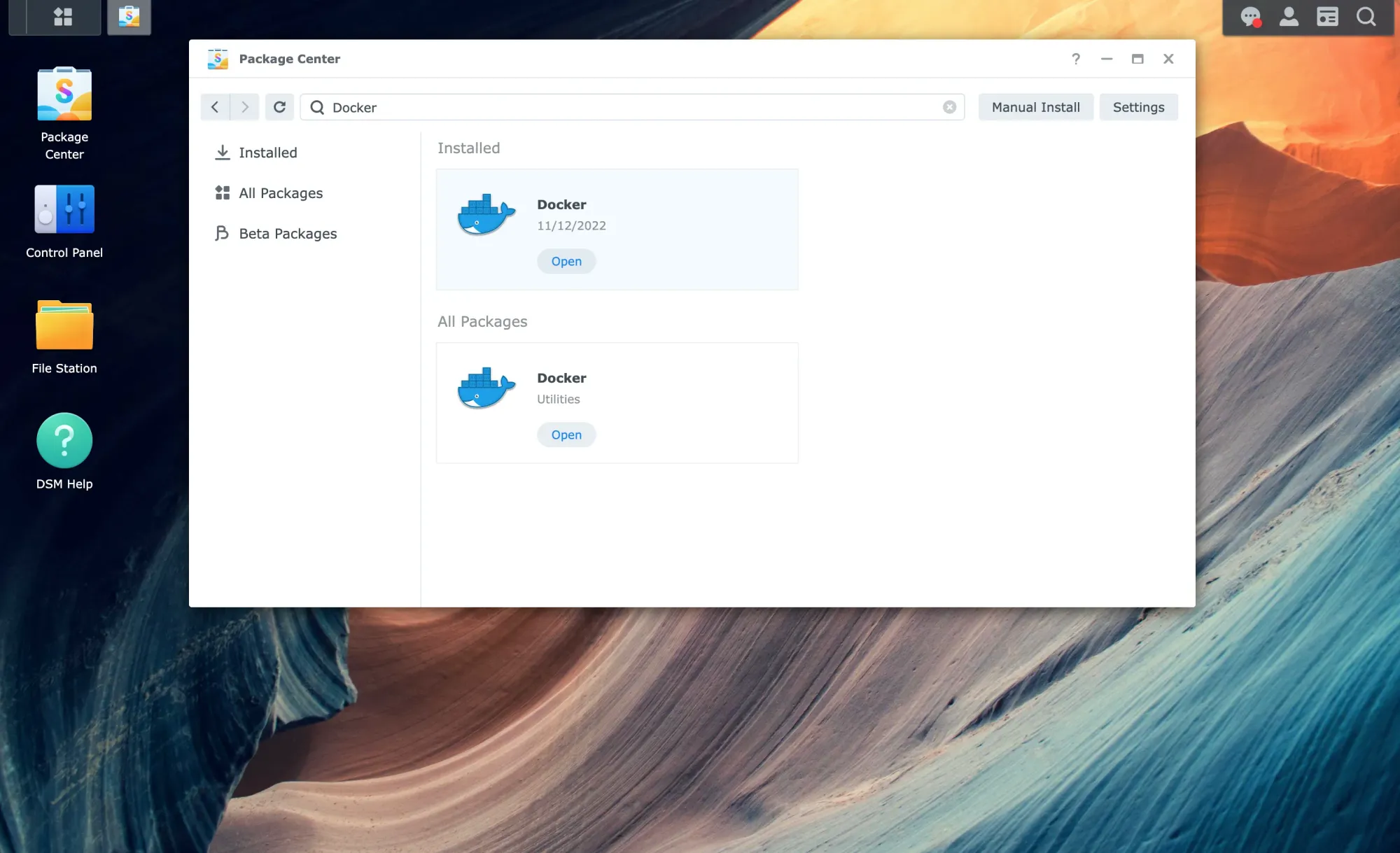
Task: Select All Packages sidebar item
Action: point(281,192)
